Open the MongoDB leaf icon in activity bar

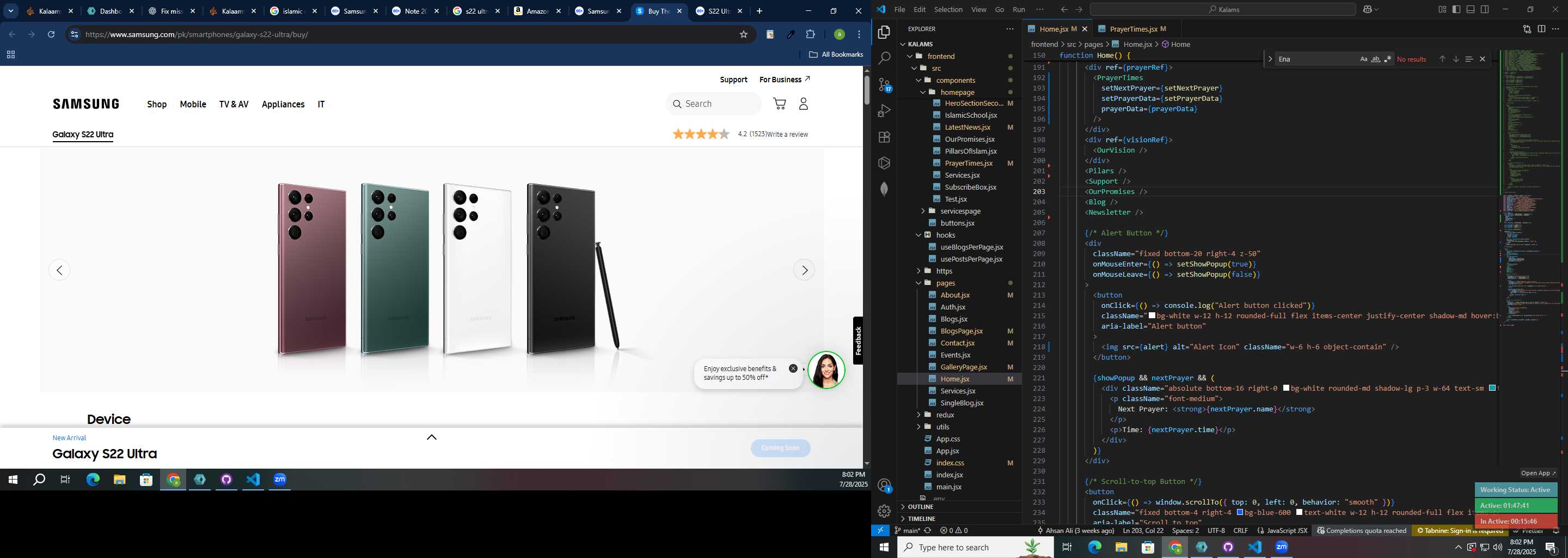pos(884,189)
